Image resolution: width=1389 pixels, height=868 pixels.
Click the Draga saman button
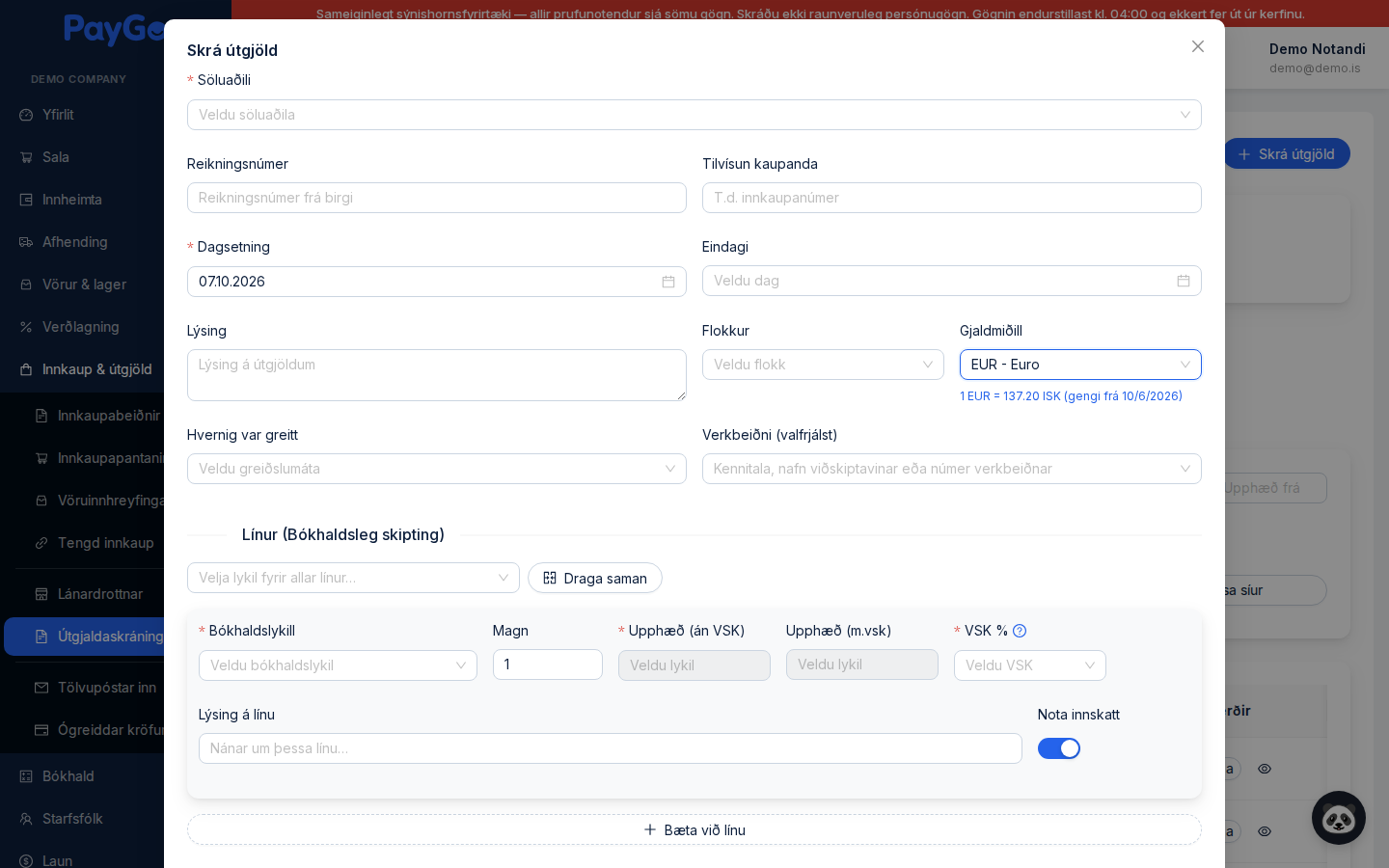pyautogui.click(x=595, y=578)
